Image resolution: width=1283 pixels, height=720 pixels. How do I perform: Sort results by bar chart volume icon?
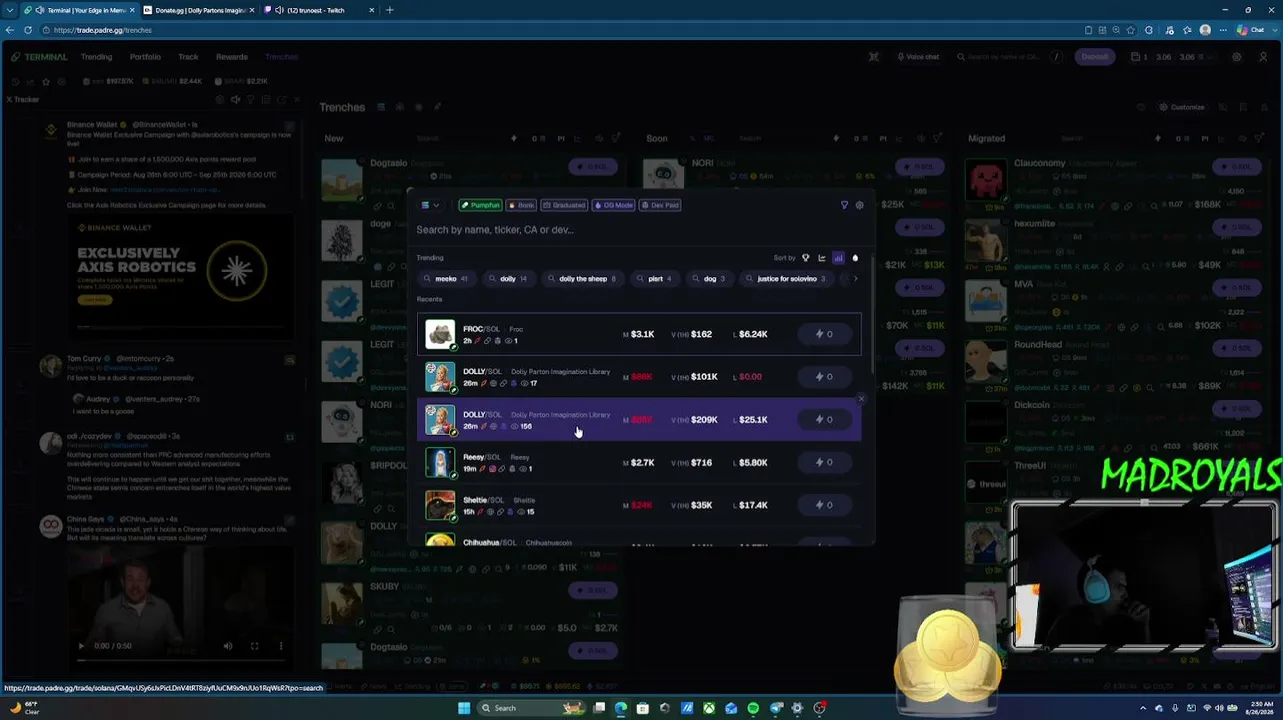click(x=838, y=258)
